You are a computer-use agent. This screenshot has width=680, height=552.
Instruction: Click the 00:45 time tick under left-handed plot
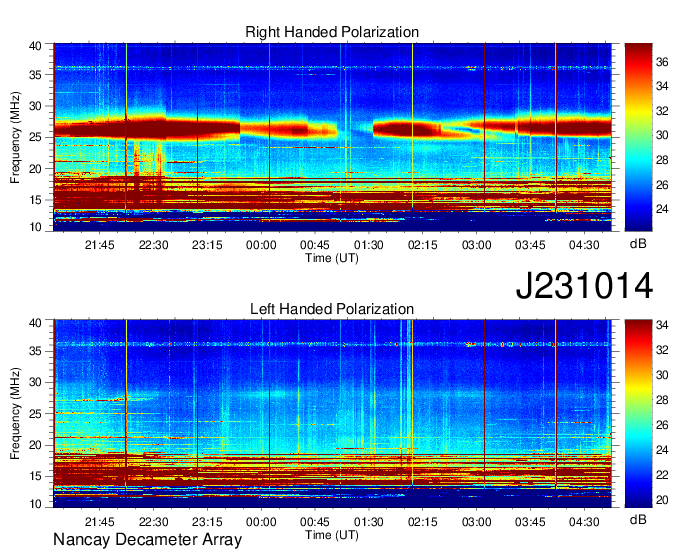[315, 522]
